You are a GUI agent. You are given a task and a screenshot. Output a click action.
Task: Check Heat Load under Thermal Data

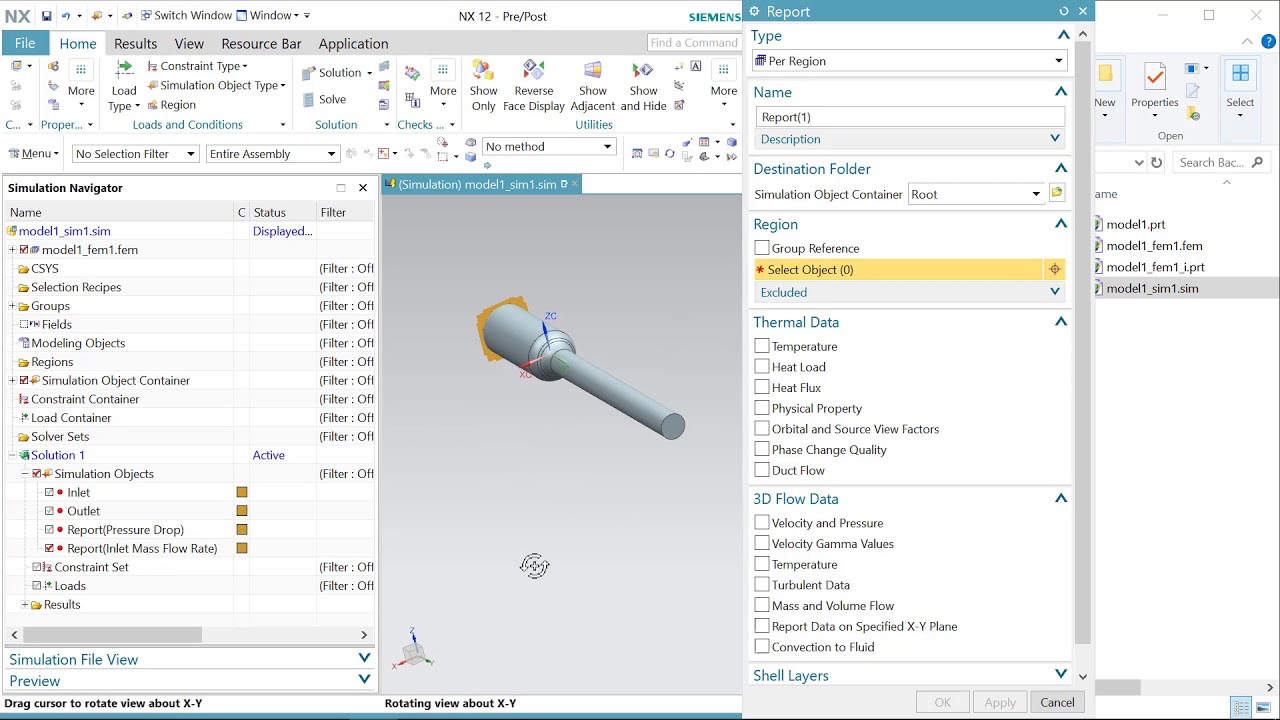(762, 367)
